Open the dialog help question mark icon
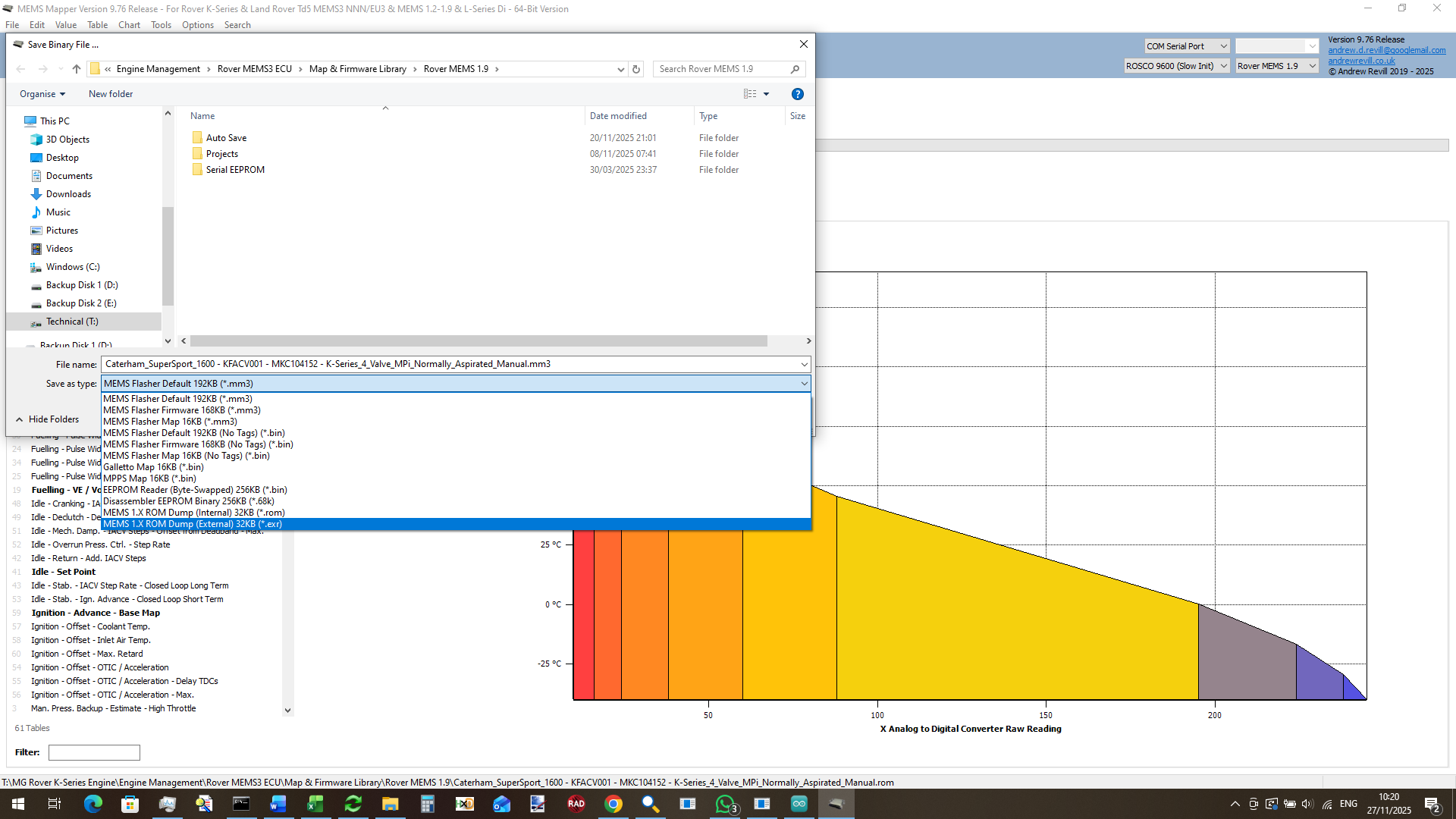This screenshot has height=819, width=1456. click(x=797, y=94)
